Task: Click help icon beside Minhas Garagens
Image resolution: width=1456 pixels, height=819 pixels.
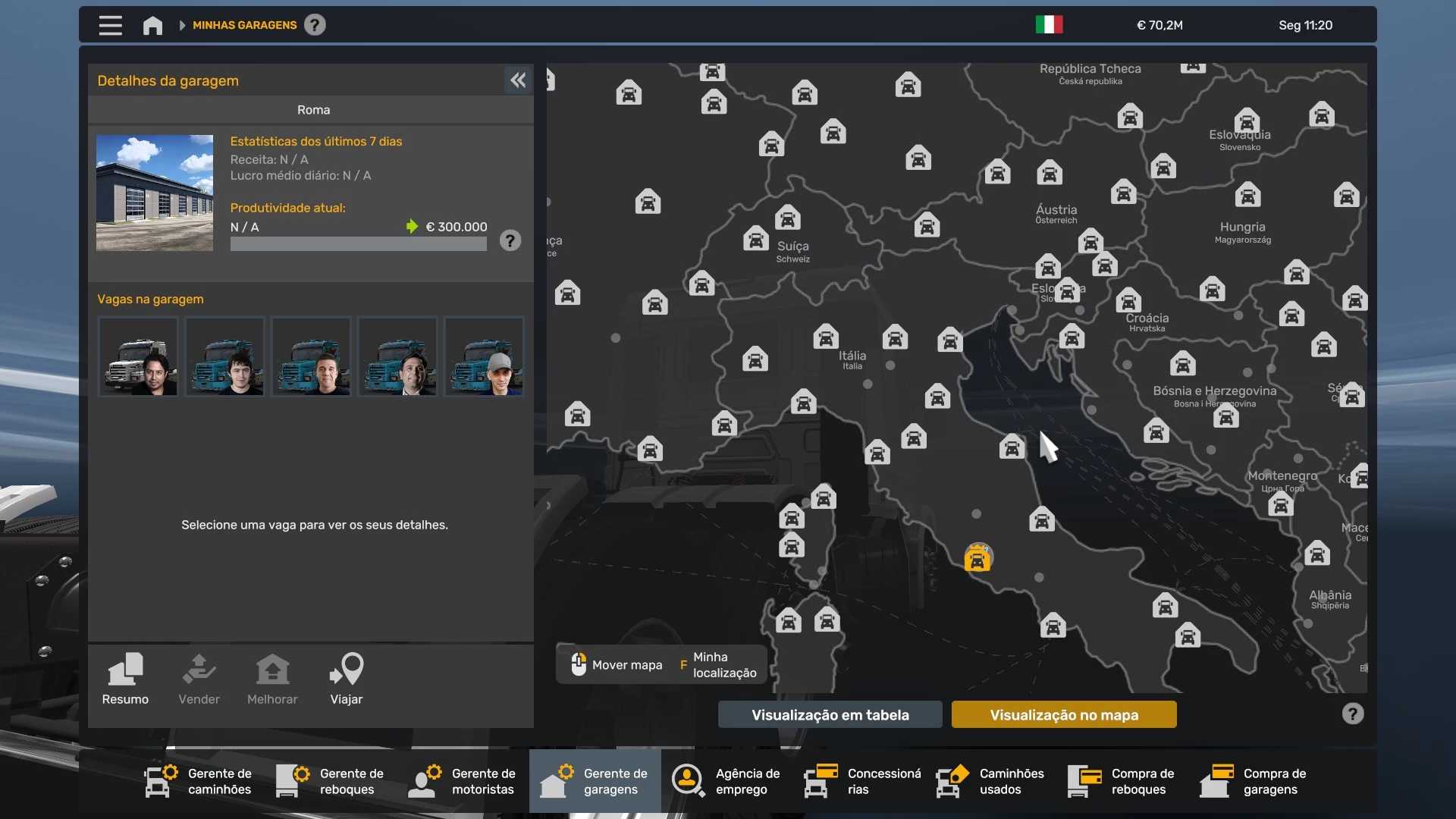Action: pos(315,25)
